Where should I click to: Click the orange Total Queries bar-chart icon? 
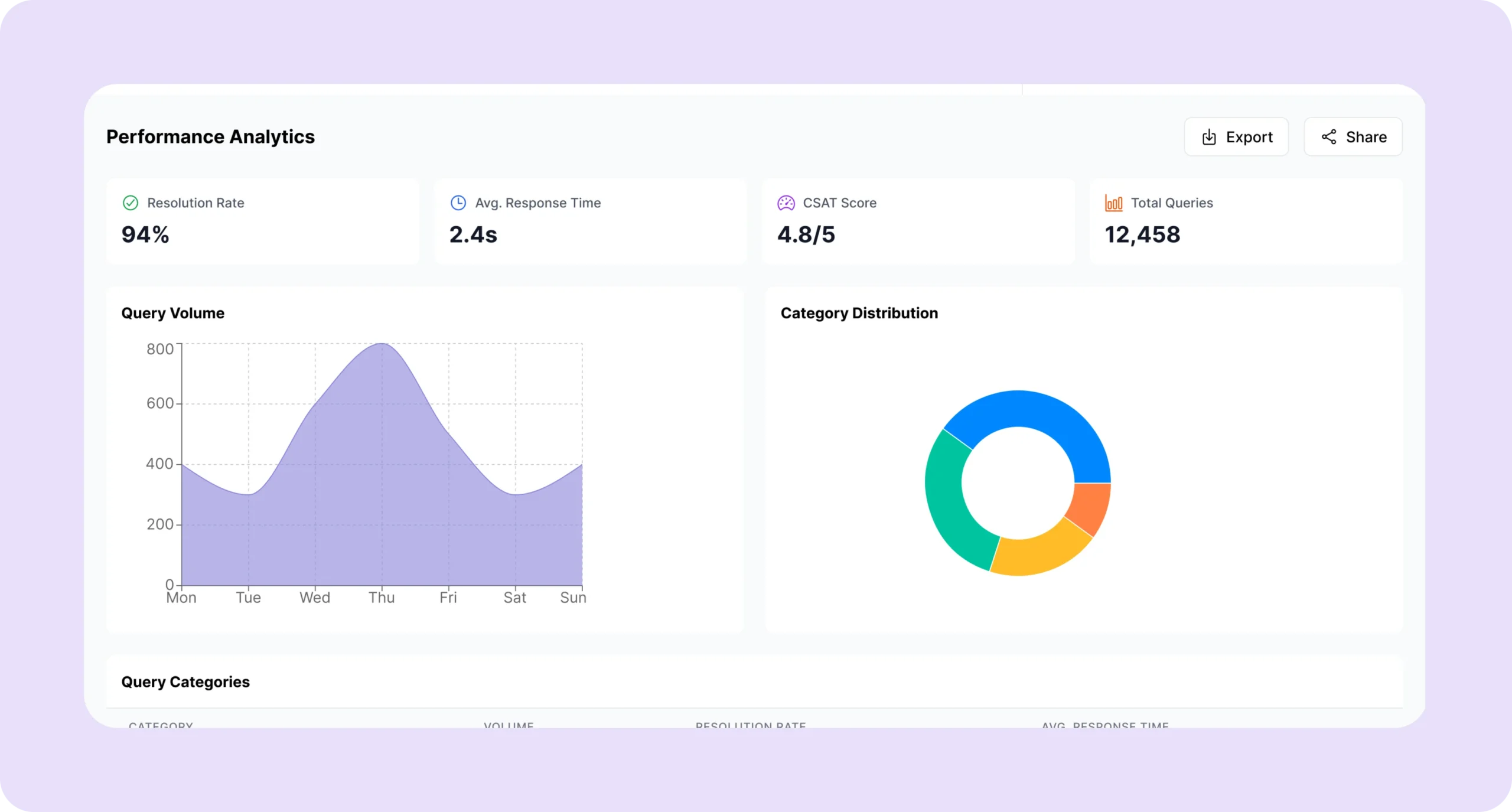(x=1114, y=203)
